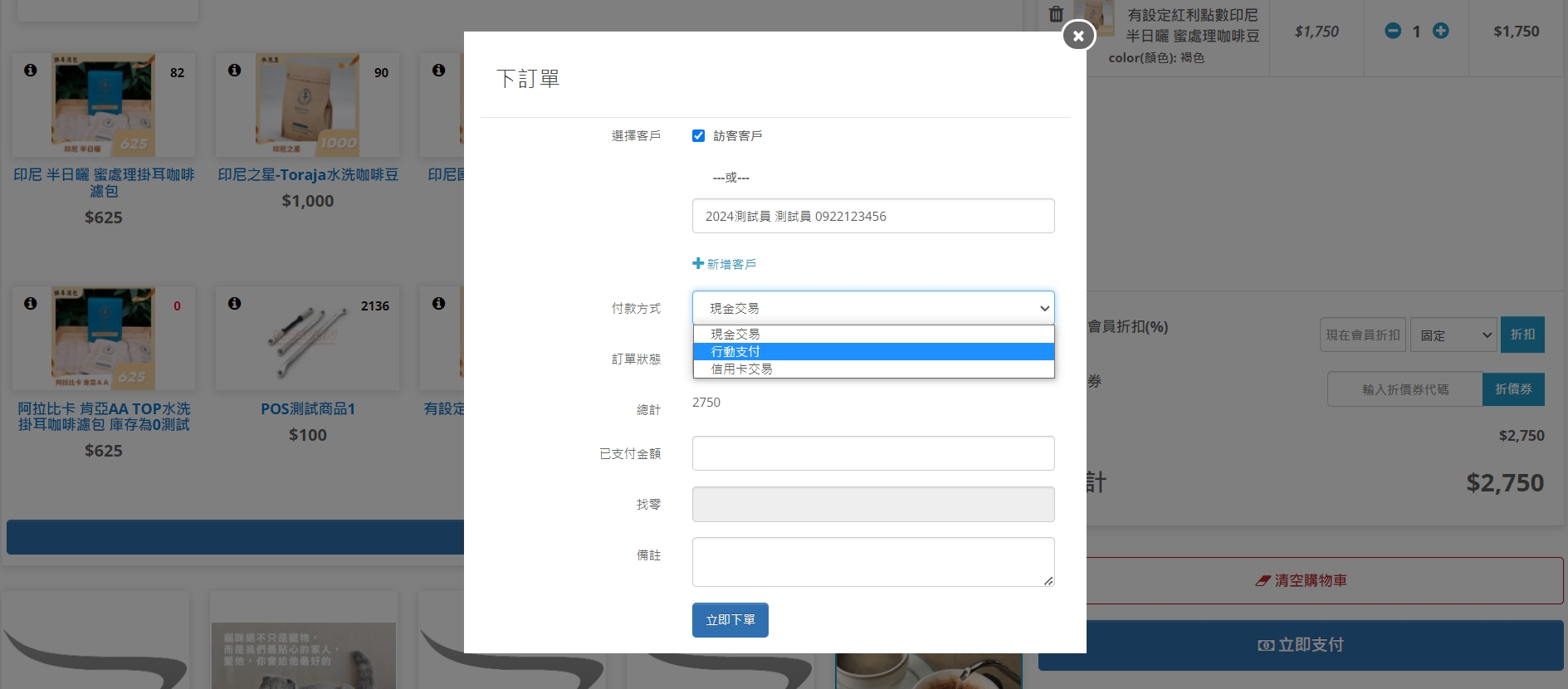The width and height of the screenshot is (1568, 689).
Task: Click the customer search field with 2024測試員
Action: point(873,216)
